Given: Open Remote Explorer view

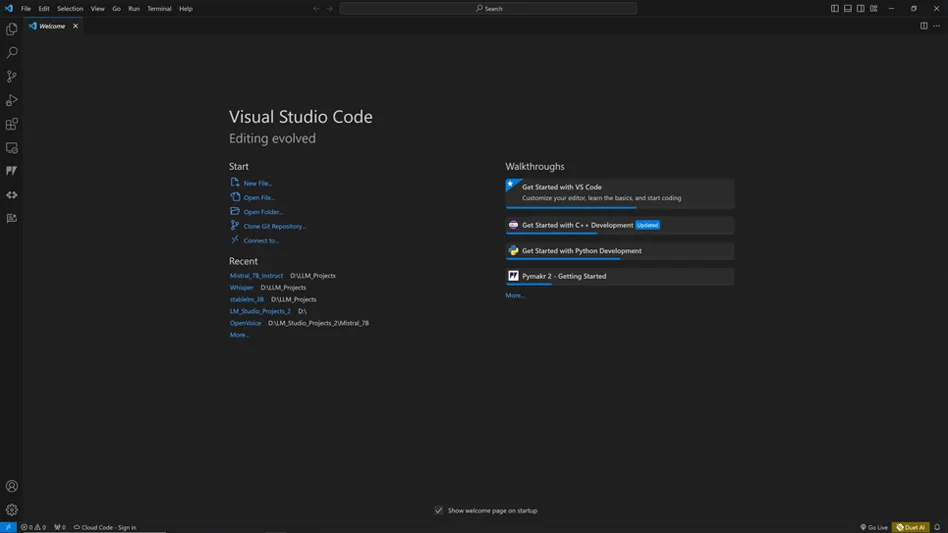Looking at the screenshot, I should 11,147.
